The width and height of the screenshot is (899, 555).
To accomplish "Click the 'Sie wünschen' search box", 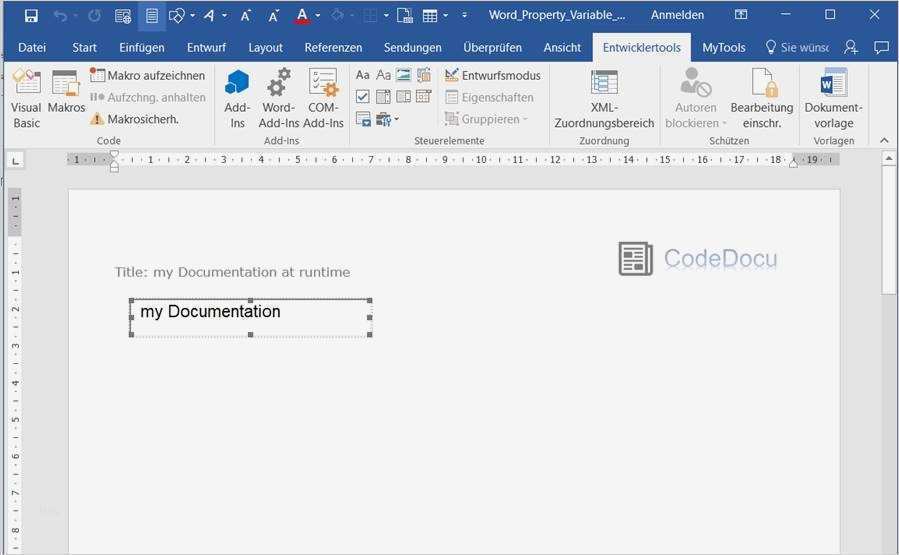I will [798, 48].
